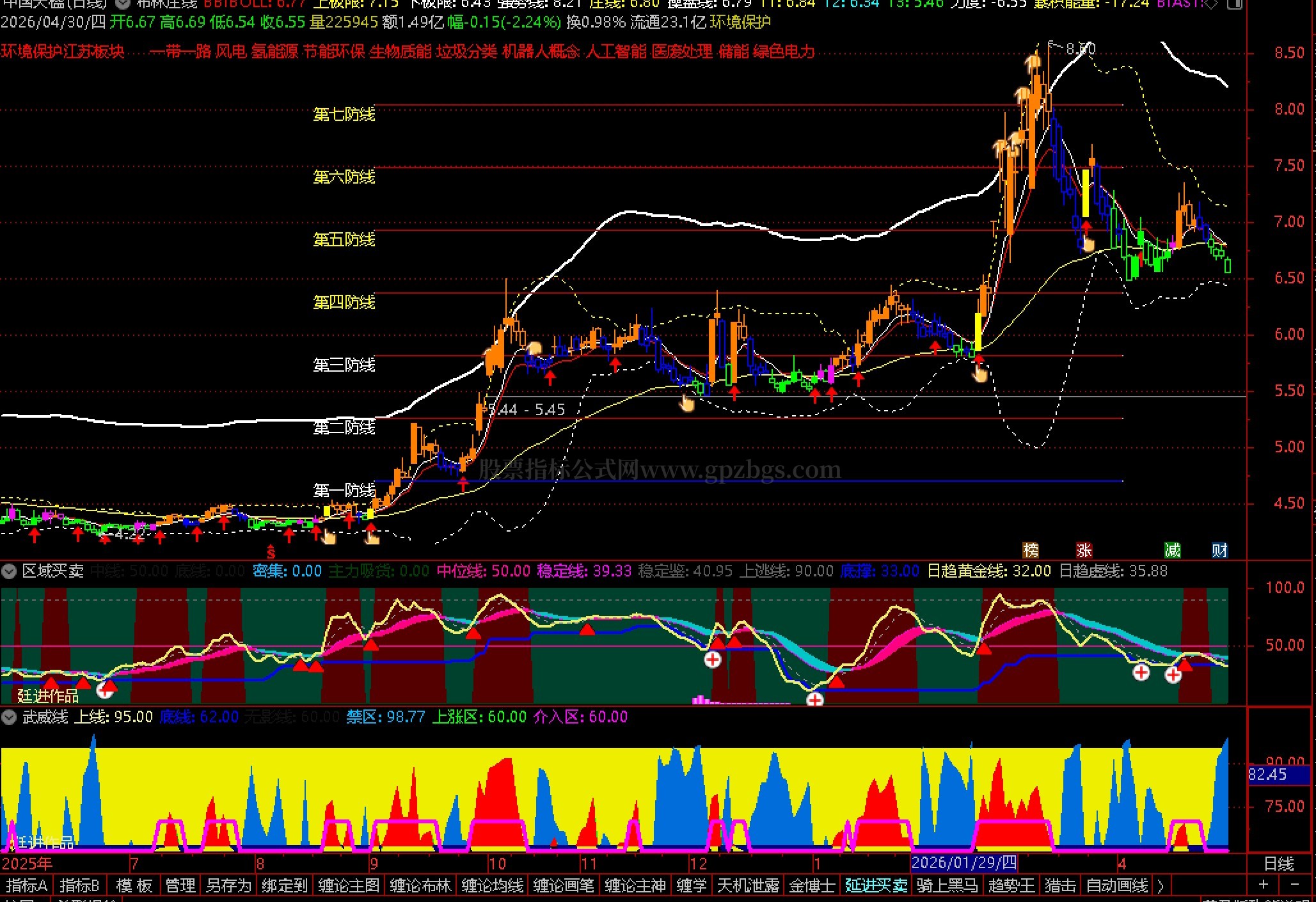This screenshot has width=1316, height=902.
Task: Click the 区域买卖 indicator settings circle icon
Action: tap(9, 571)
